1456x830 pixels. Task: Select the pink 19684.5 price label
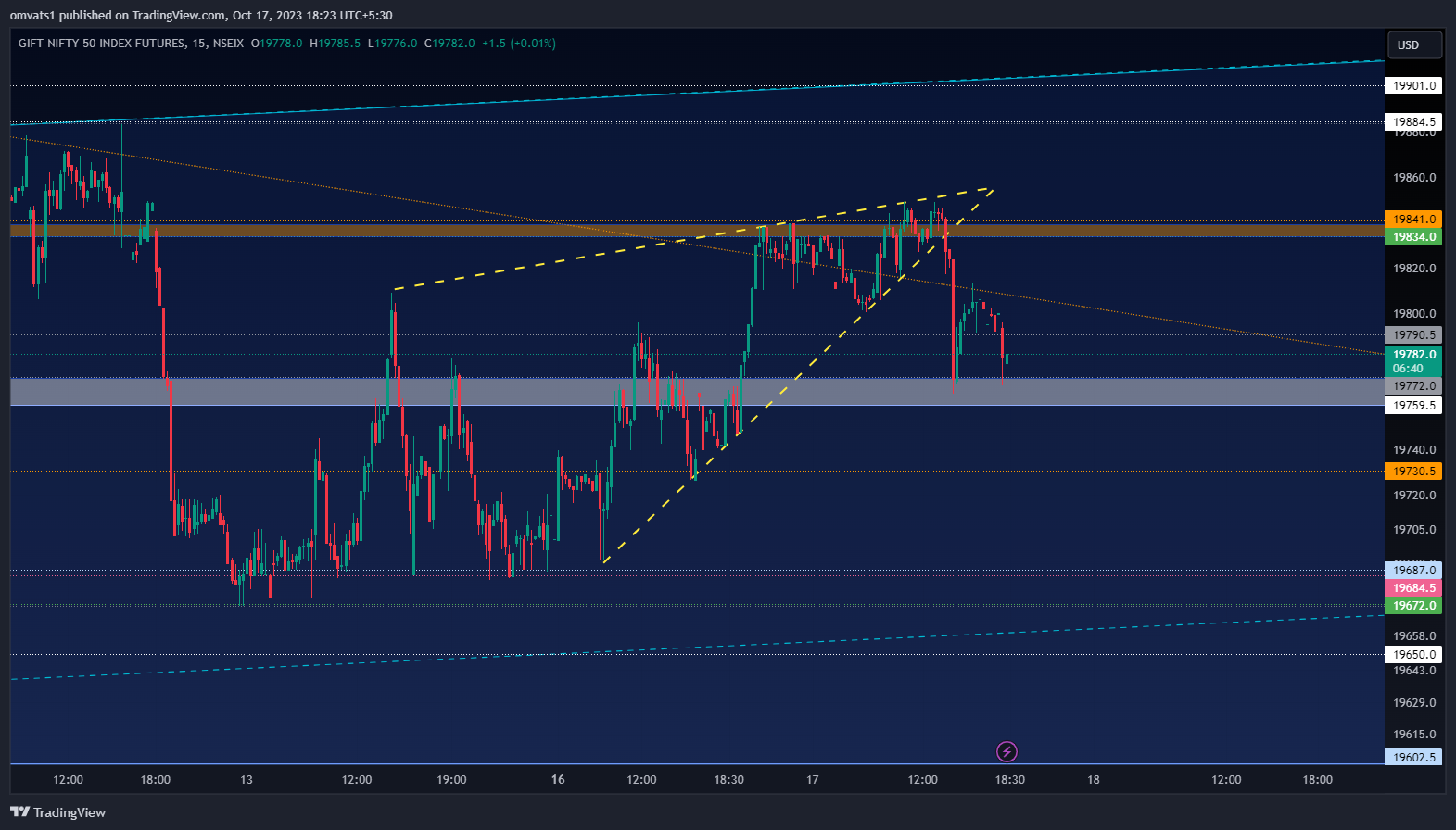coord(1413,588)
